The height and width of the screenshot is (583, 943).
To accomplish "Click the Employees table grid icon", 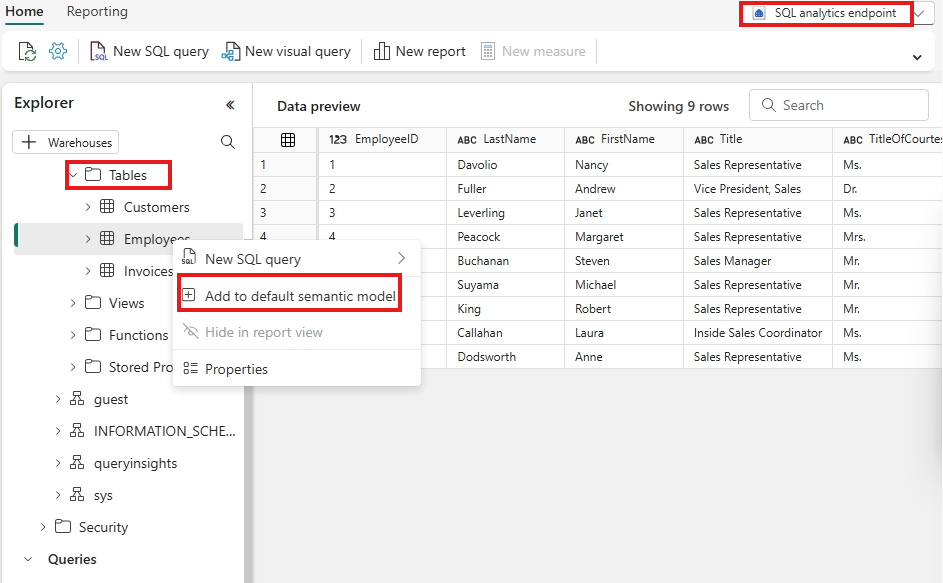I will pyautogui.click(x=107, y=238).
